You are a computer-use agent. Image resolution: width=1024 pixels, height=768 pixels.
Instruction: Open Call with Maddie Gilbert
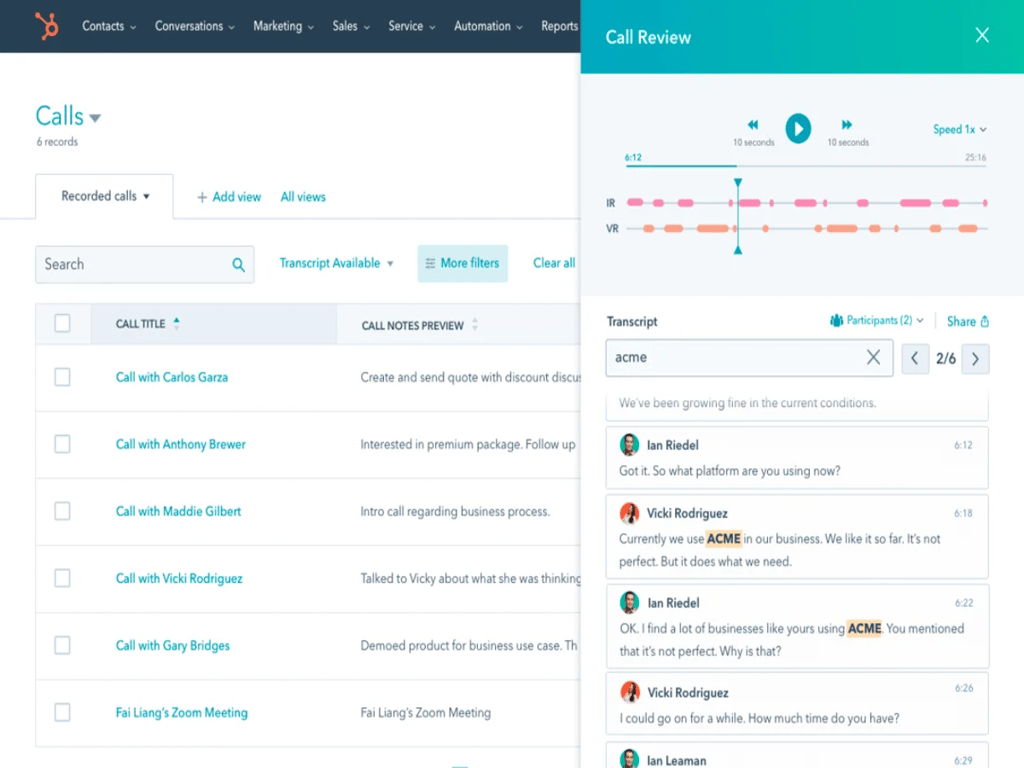click(178, 511)
